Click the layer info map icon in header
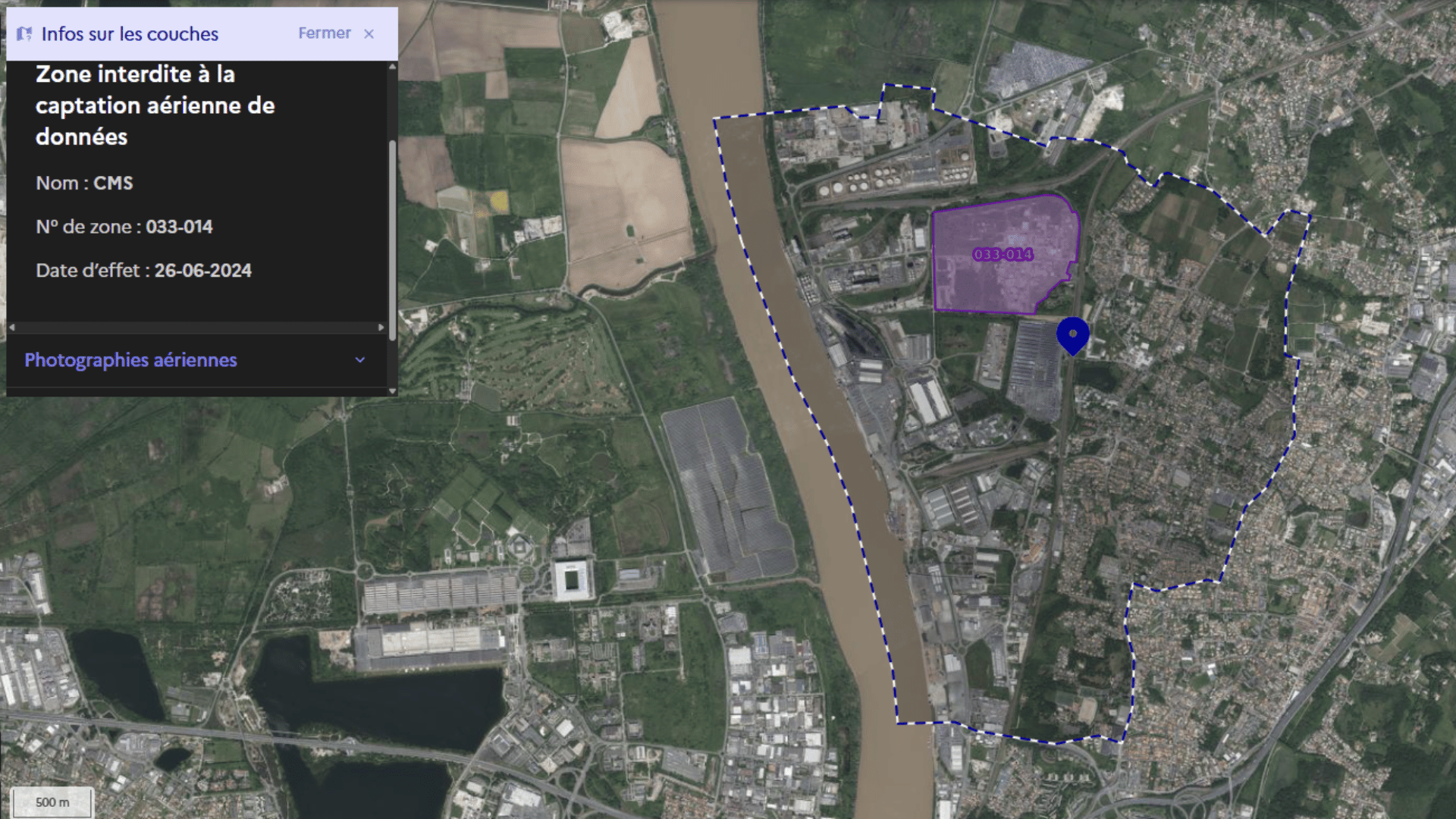1456x819 pixels. [x=24, y=34]
